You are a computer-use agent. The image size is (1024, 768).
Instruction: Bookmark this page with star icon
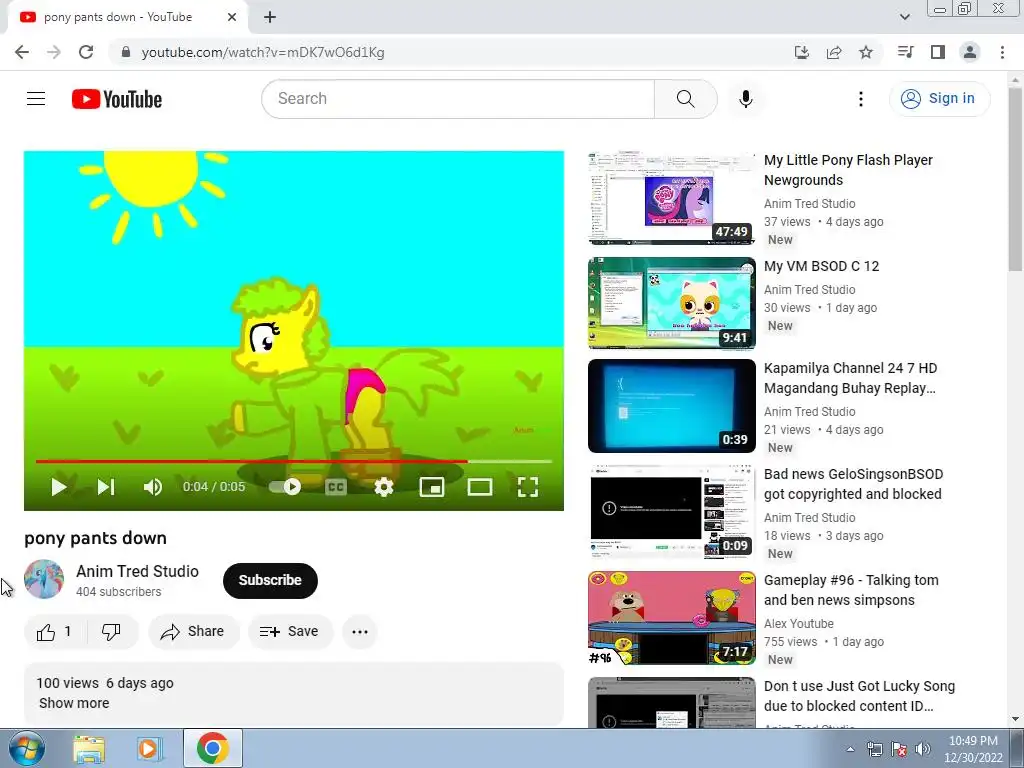click(x=866, y=52)
